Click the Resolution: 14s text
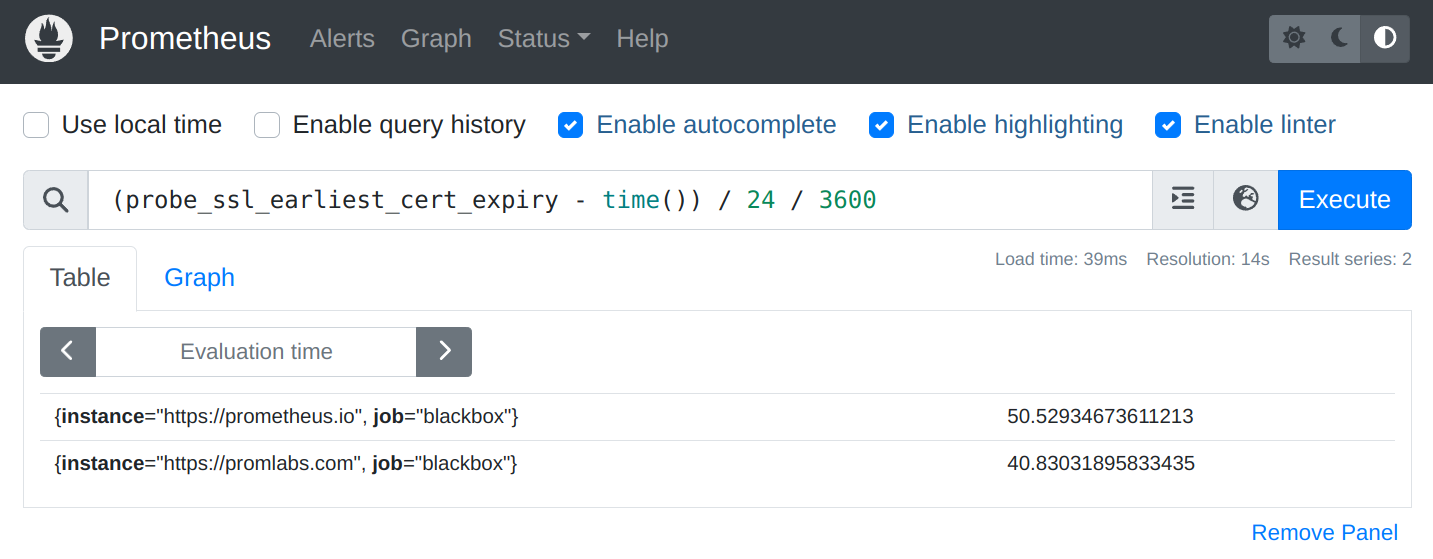 click(1208, 259)
